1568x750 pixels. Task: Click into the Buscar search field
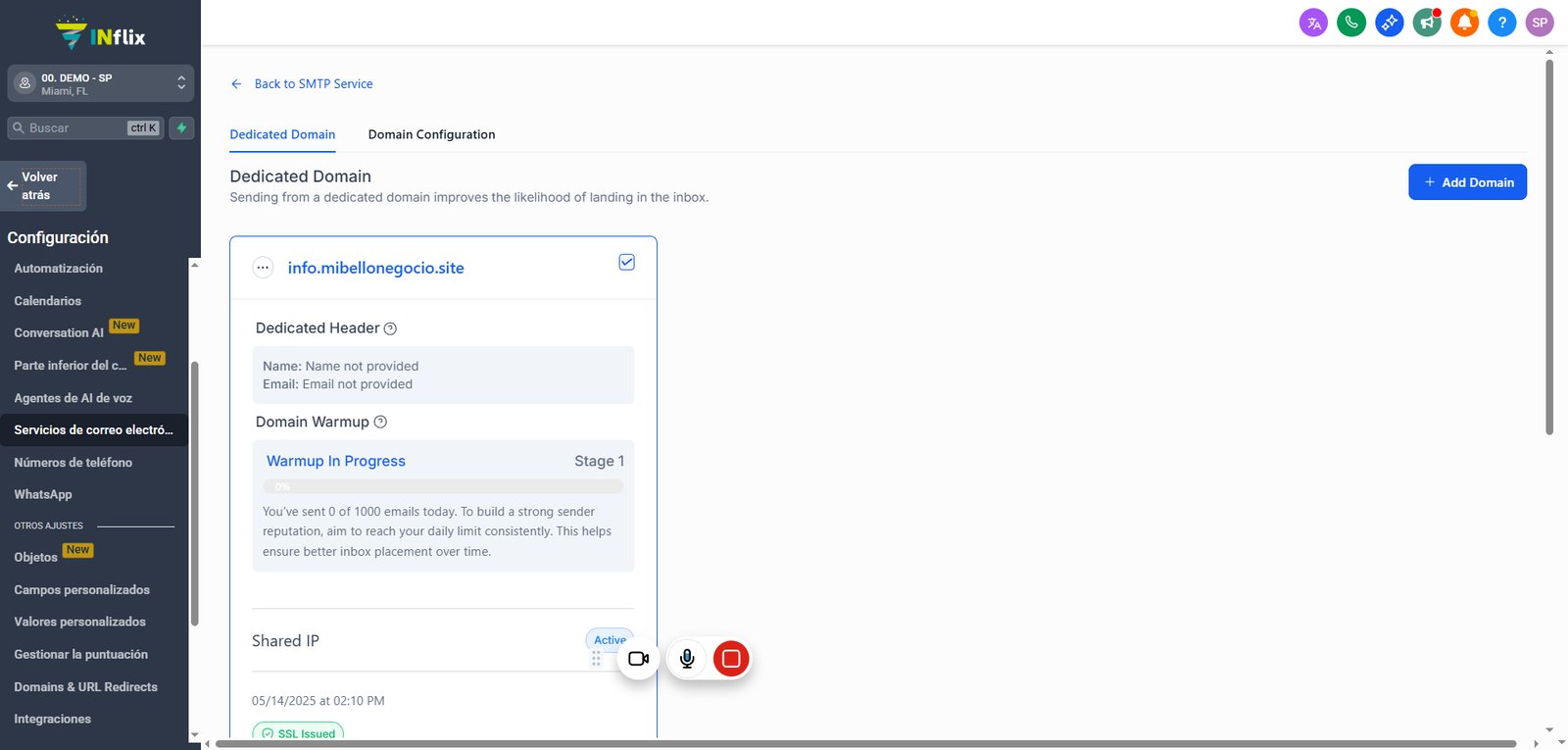coord(85,127)
